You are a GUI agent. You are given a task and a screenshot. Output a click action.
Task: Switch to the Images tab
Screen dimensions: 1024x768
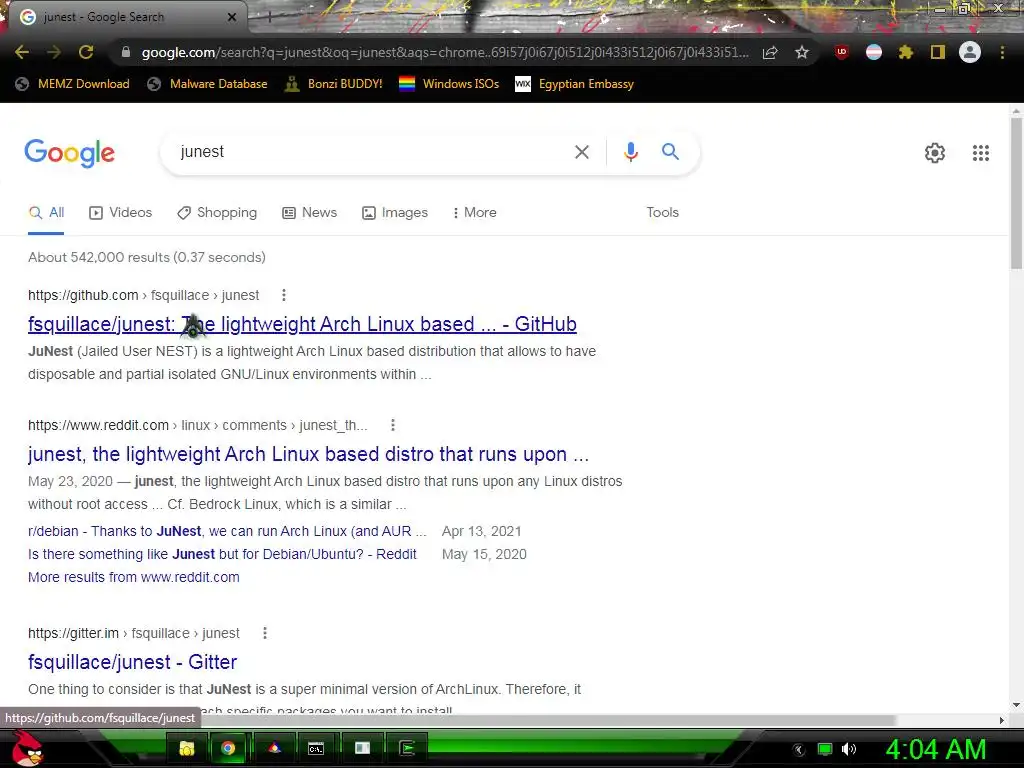point(395,212)
